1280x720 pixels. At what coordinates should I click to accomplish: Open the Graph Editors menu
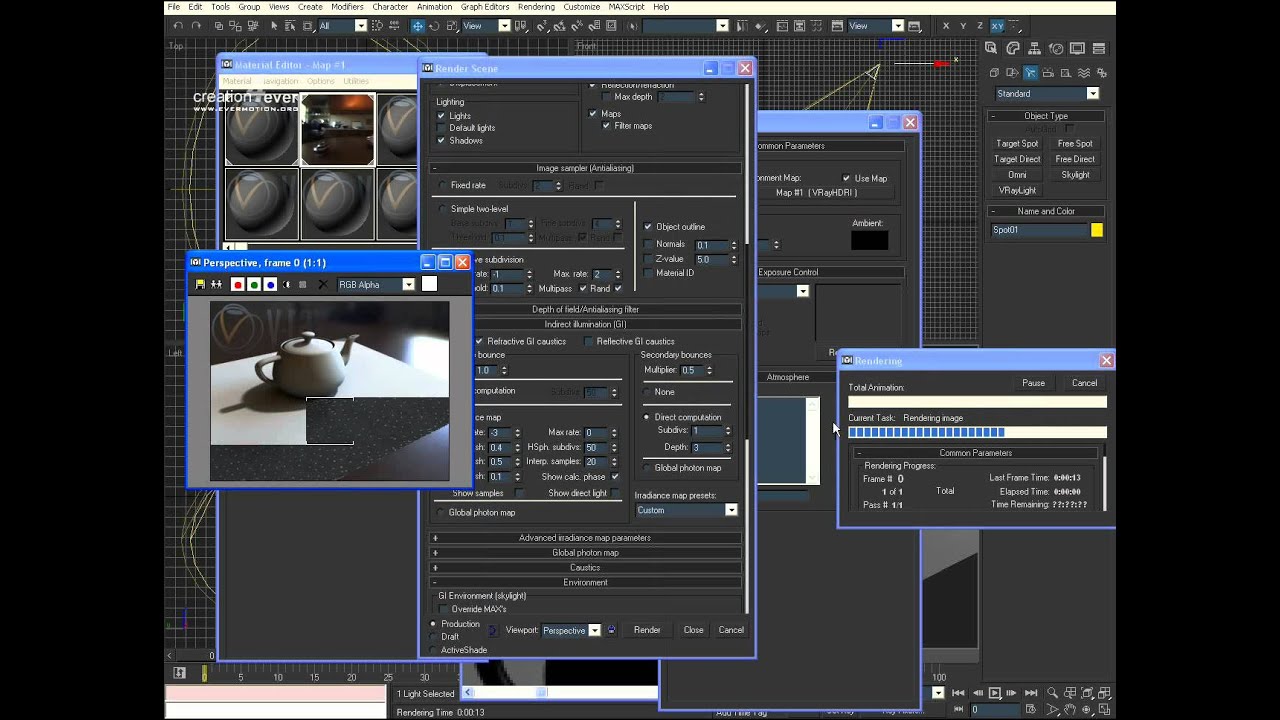pyautogui.click(x=485, y=7)
